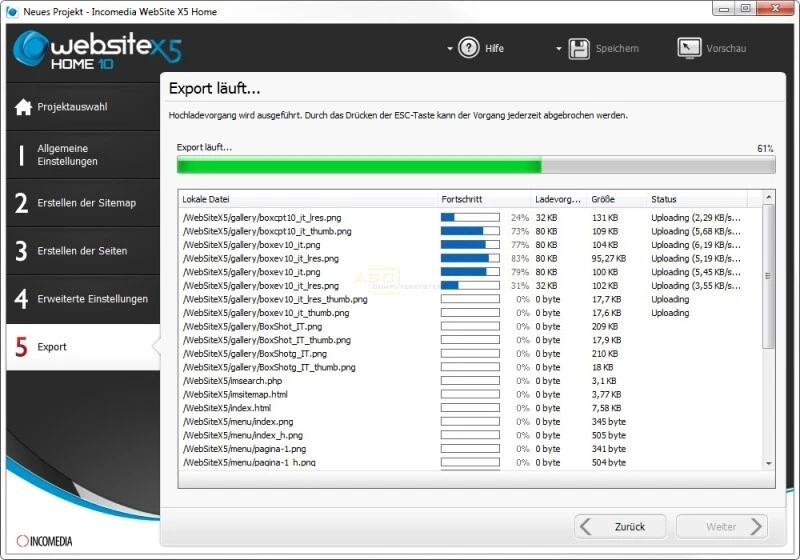Select row /WebSiteX5/index.html
The image size is (800, 560).
tap(470, 408)
